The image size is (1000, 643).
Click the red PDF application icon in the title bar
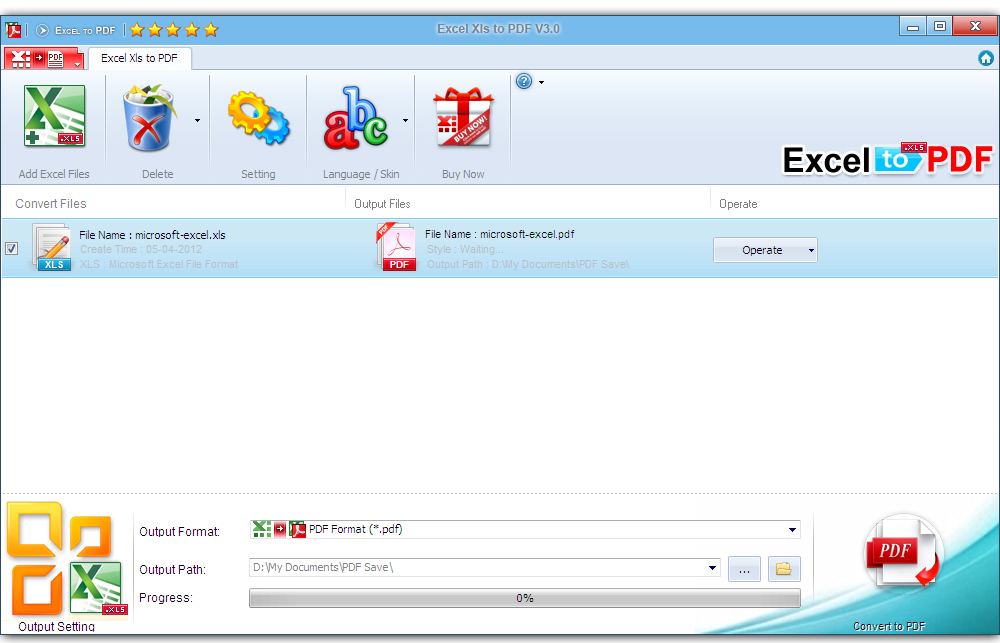click(13, 29)
